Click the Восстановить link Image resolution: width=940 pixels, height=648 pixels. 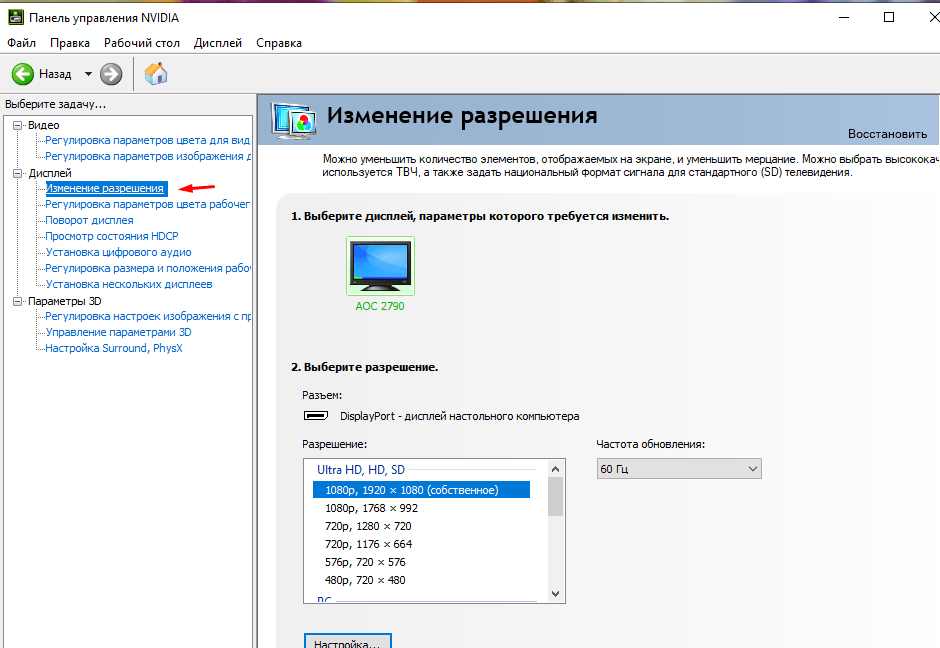point(887,134)
